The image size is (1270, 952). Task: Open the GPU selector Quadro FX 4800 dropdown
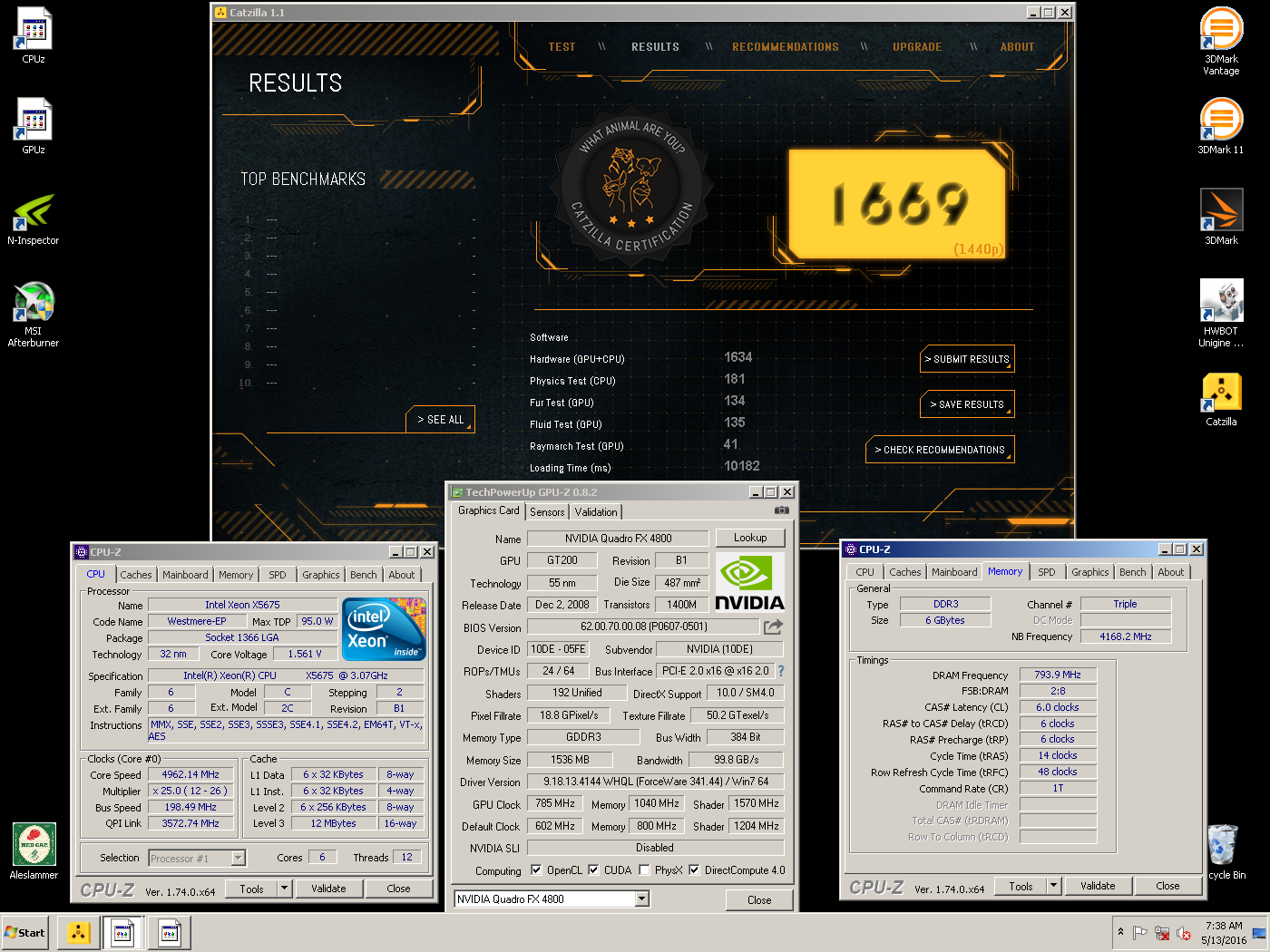(642, 899)
